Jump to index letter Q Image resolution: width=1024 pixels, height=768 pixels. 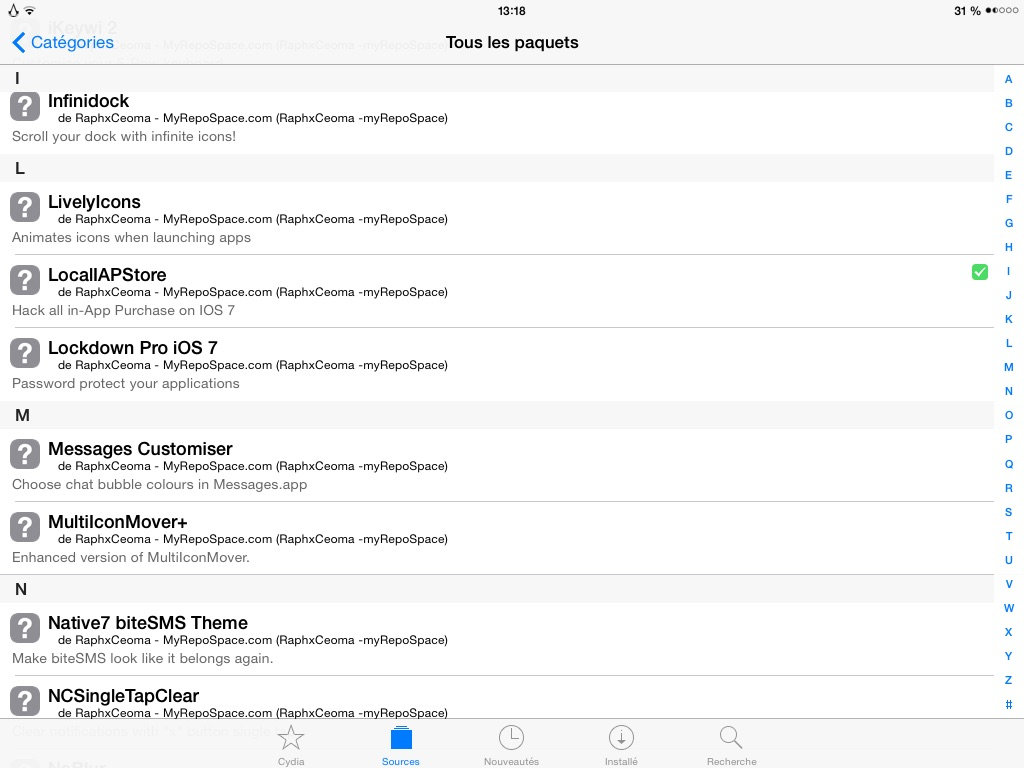tap(1008, 464)
